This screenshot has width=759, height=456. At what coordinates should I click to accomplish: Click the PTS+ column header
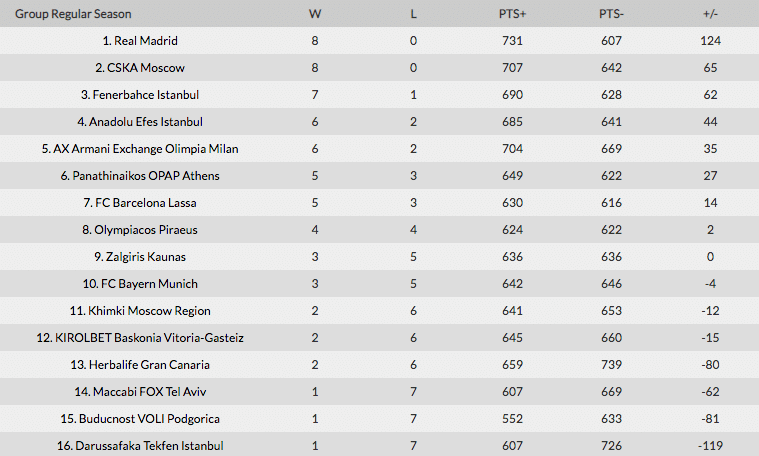[x=513, y=14]
